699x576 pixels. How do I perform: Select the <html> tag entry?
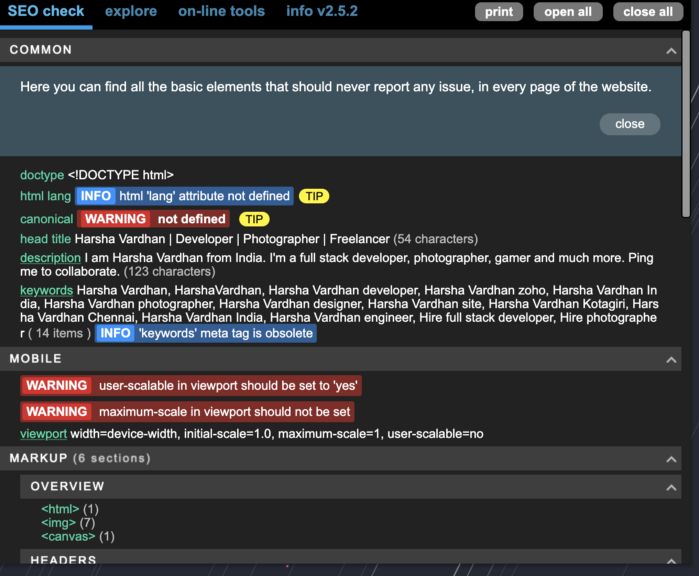(60, 509)
